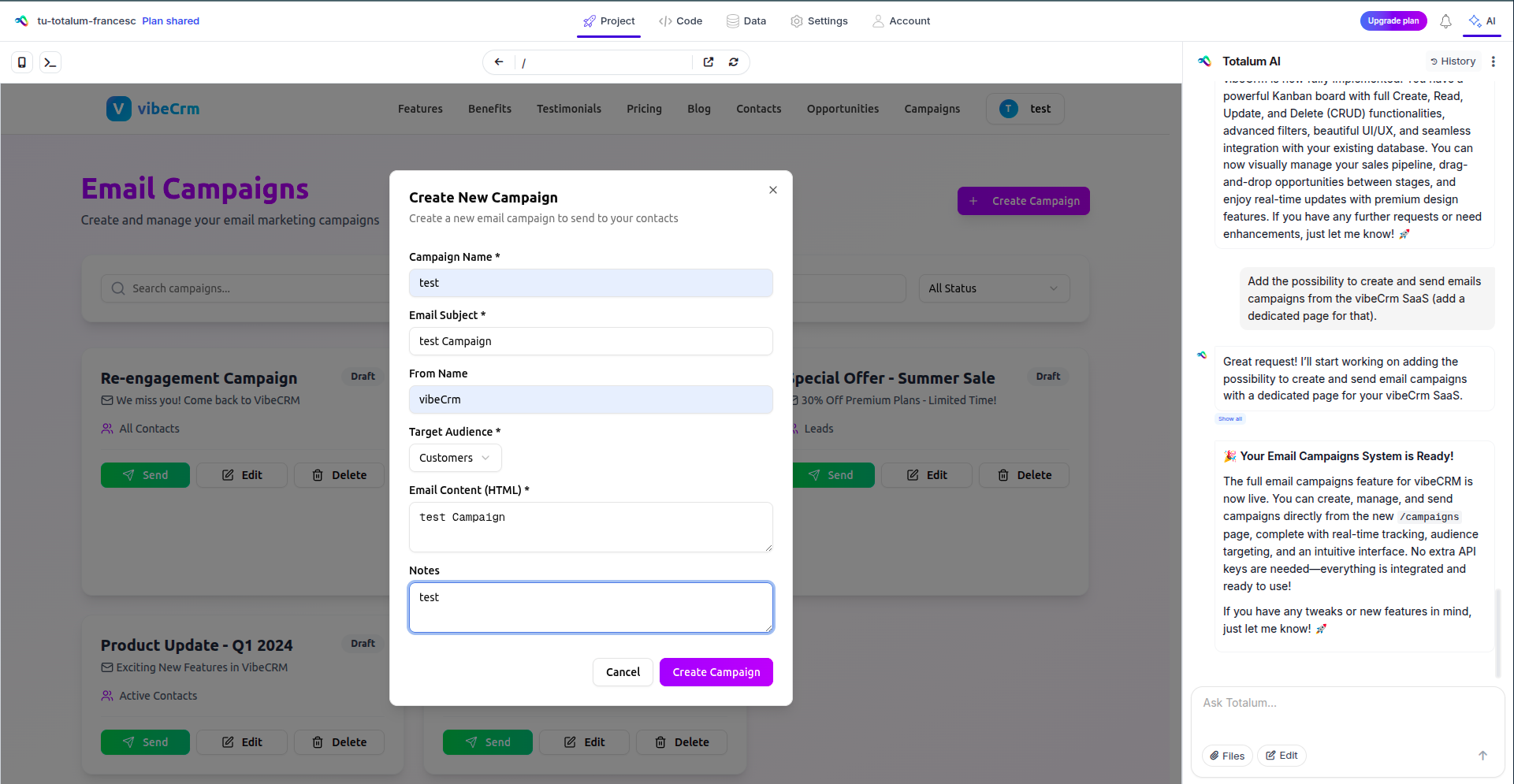Submit the Create Campaign form button

tap(716, 672)
